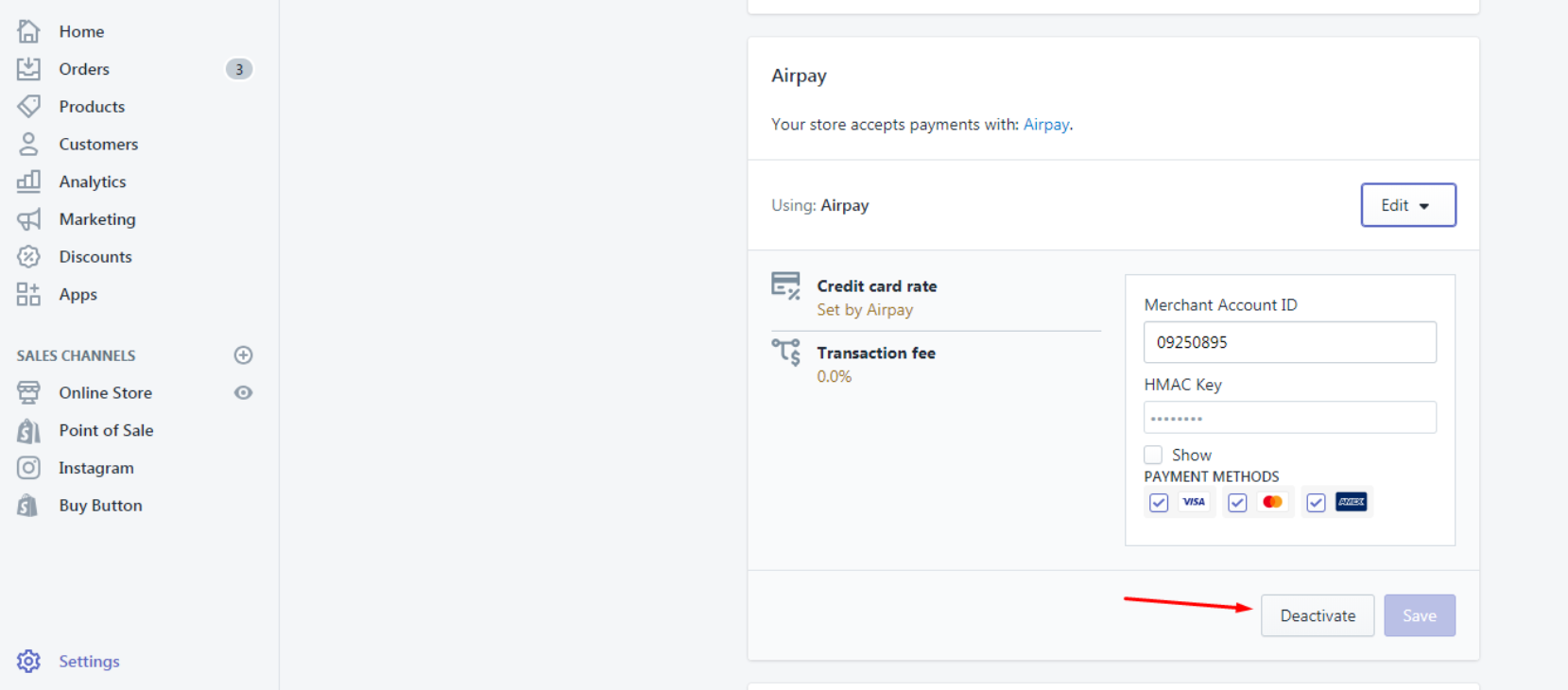Click the 'Credit card rate' label
Viewport: 1568px width, 690px height.
click(x=877, y=286)
